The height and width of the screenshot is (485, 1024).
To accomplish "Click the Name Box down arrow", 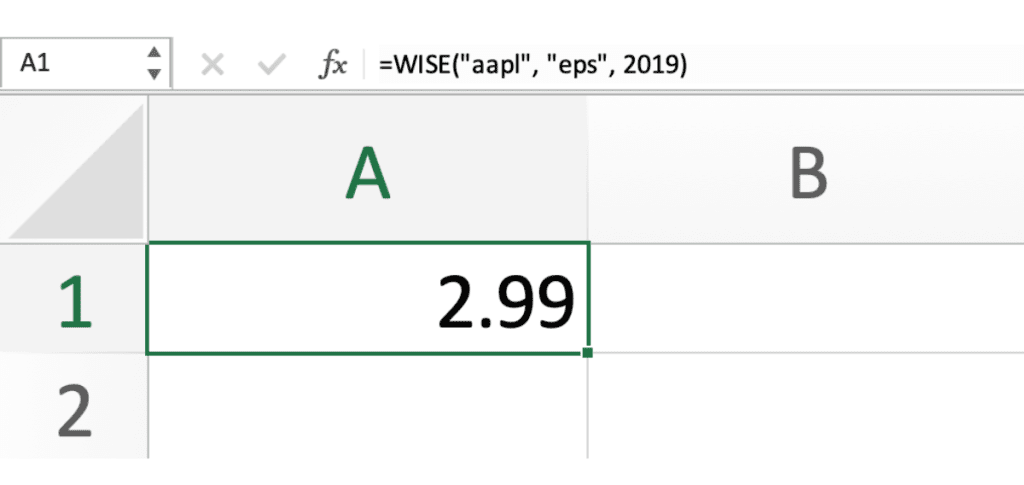I will pos(153,75).
